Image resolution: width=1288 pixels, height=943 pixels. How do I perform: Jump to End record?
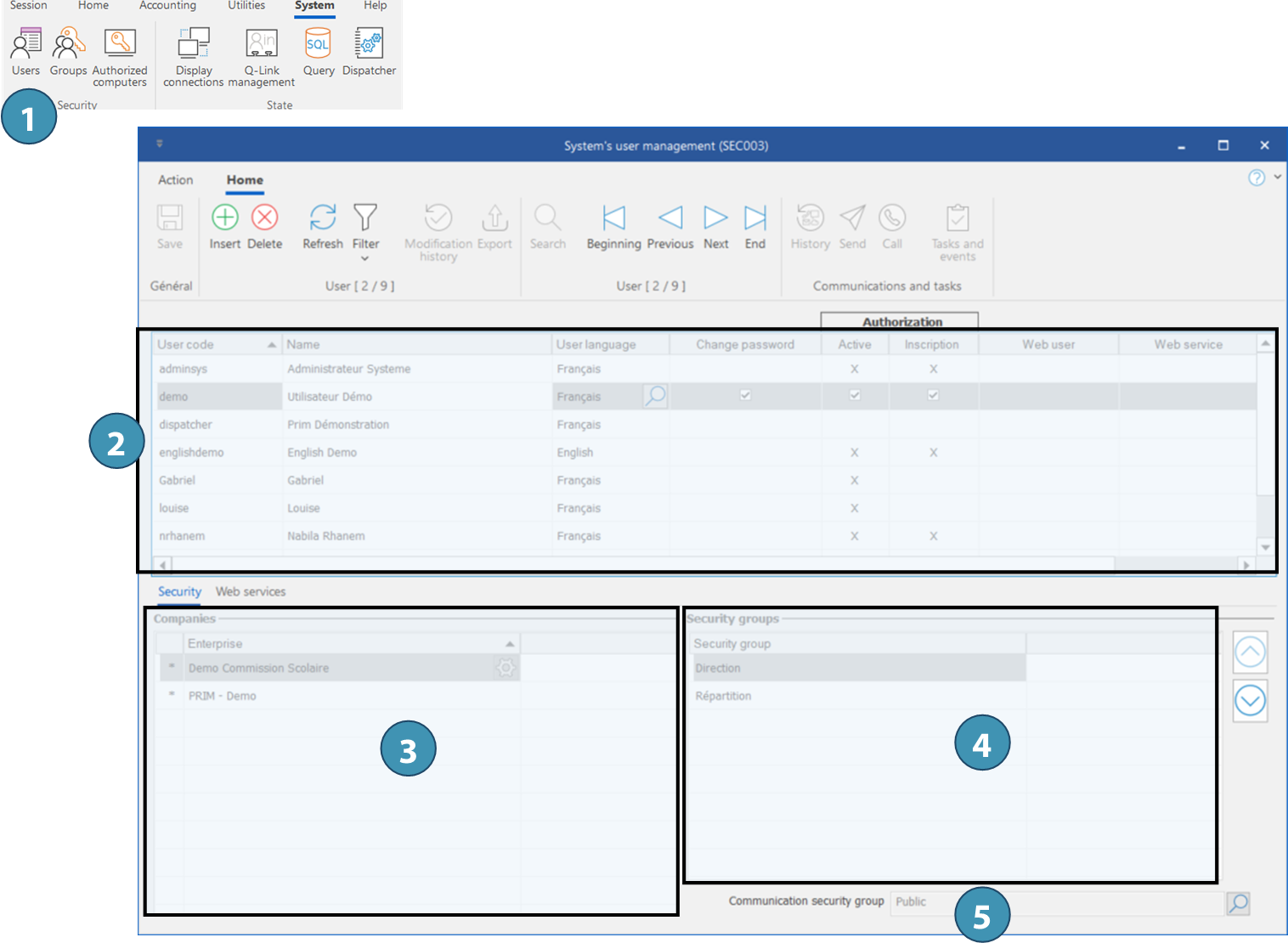click(755, 217)
